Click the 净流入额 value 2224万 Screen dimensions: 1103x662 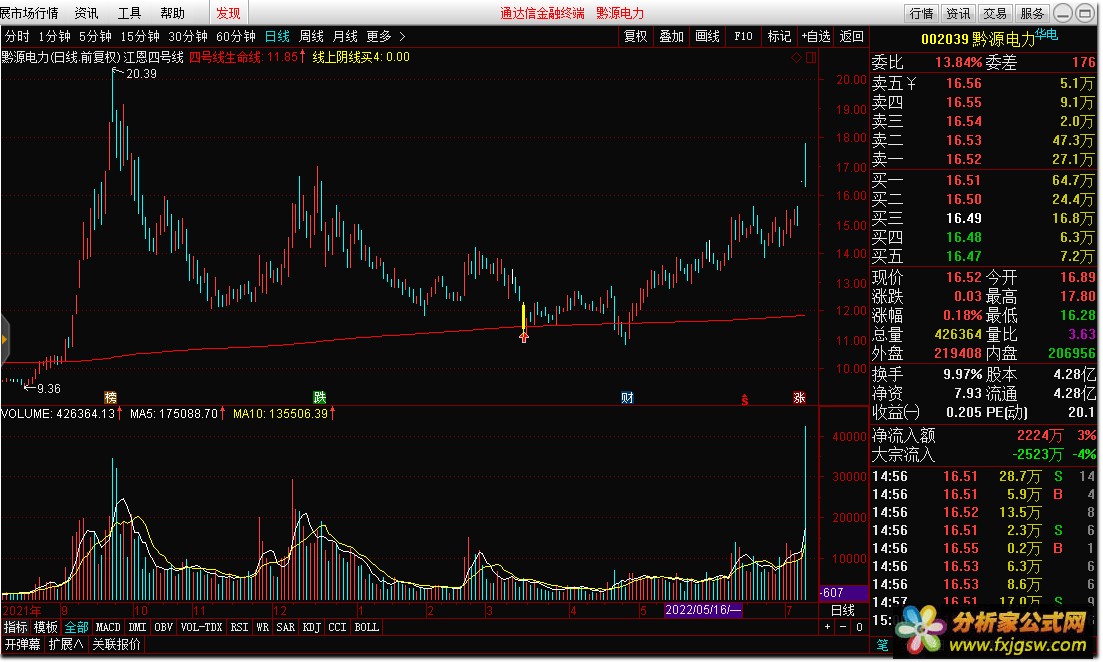coord(1040,435)
